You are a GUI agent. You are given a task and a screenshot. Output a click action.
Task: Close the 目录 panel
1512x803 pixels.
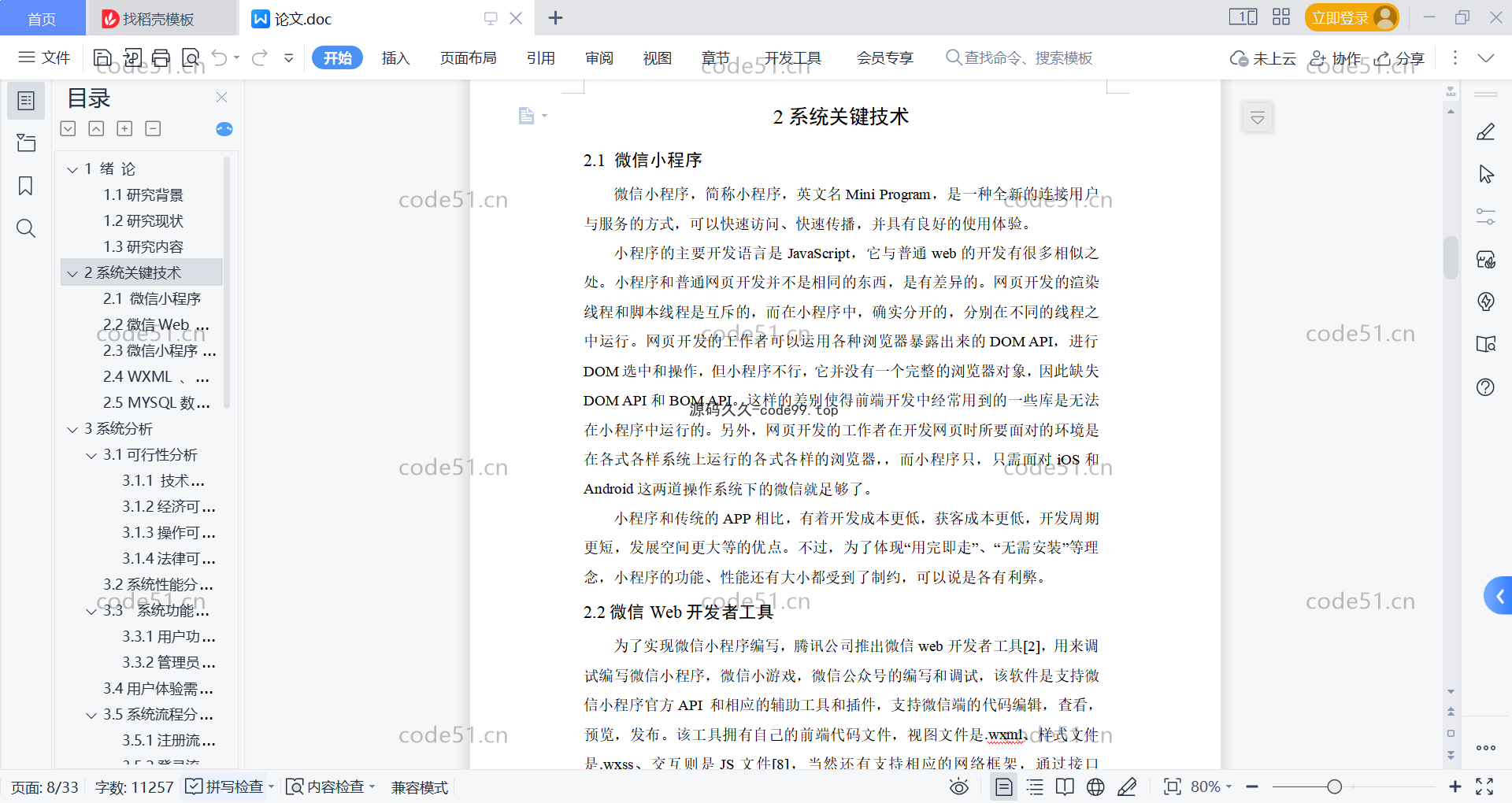(x=221, y=97)
